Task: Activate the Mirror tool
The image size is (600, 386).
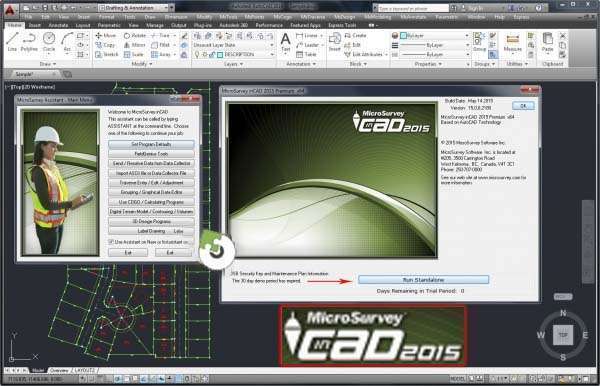Action: (135, 45)
